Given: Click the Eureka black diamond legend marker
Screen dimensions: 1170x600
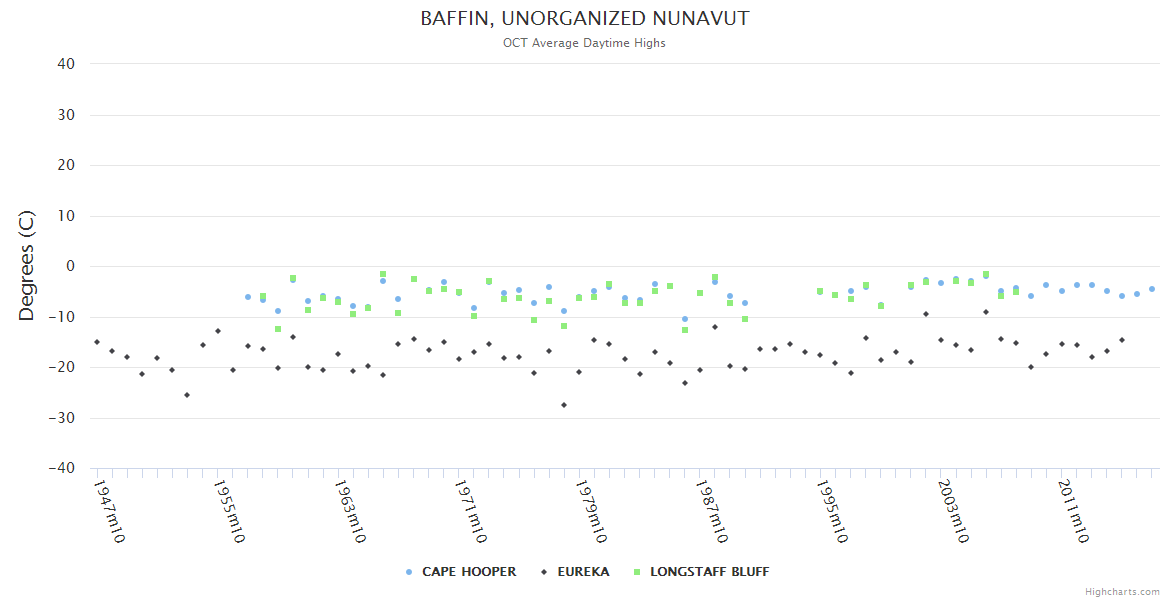Looking at the screenshot, I should click(545, 572).
